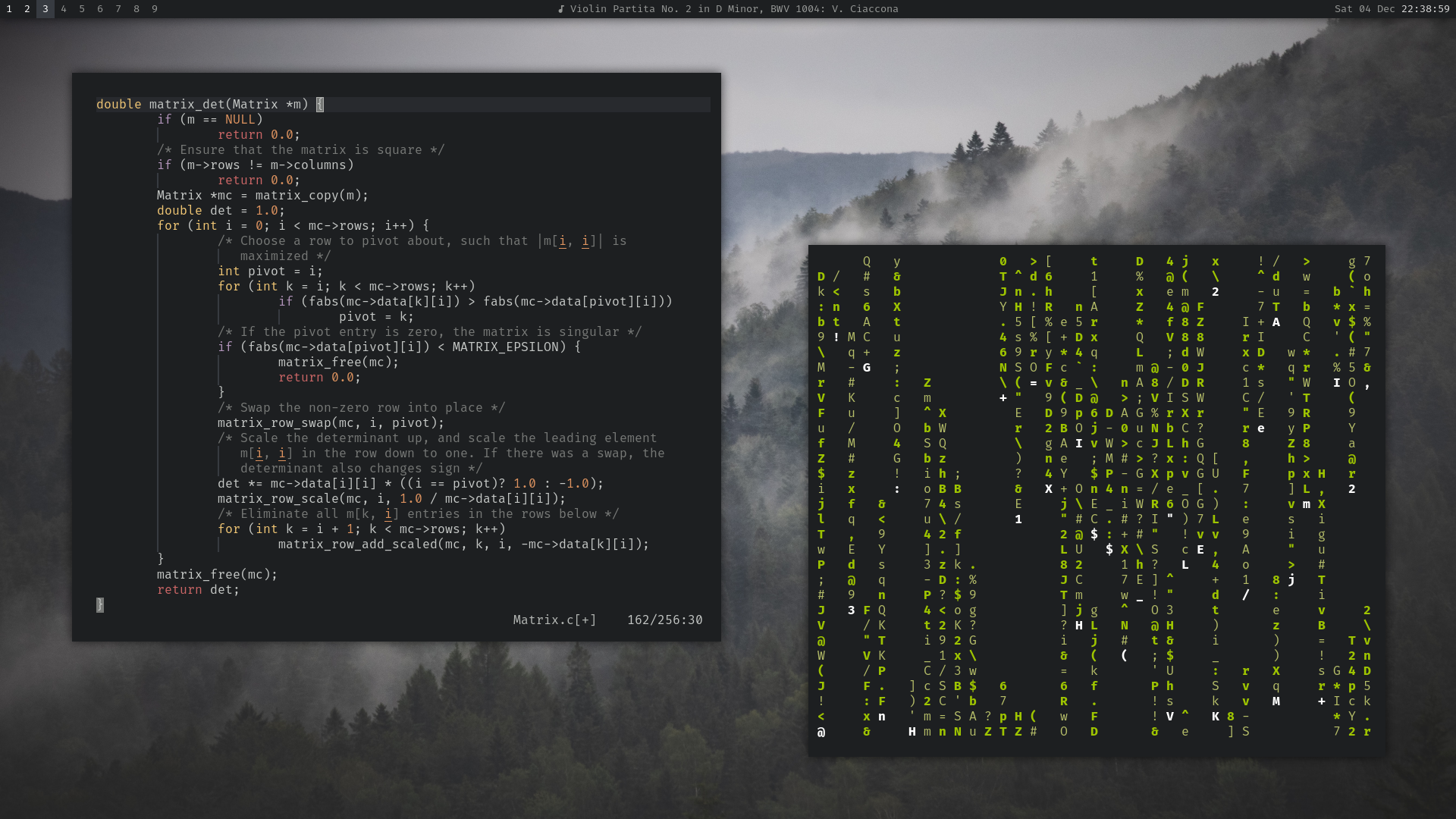Click 'matrix_row_swap(mc, i, pivot);' line
Viewport: 1456px width, 819px height.
tap(331, 422)
